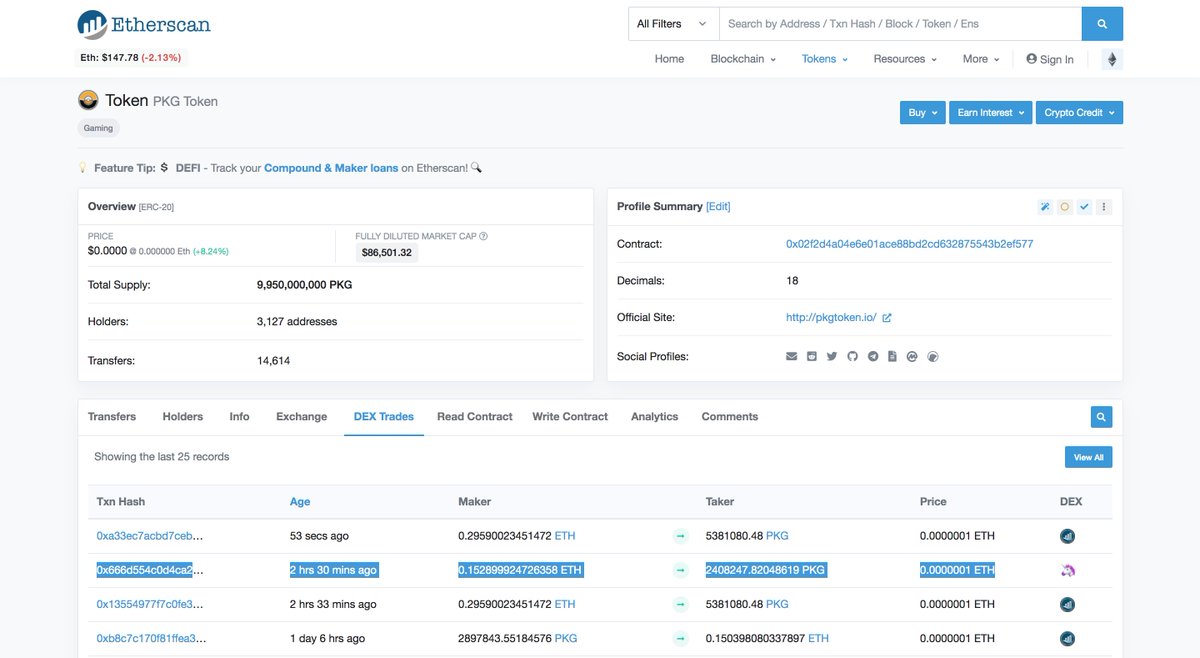The width and height of the screenshot is (1200, 658).
Task: Open the GitHub social profile icon
Action: 853,356
